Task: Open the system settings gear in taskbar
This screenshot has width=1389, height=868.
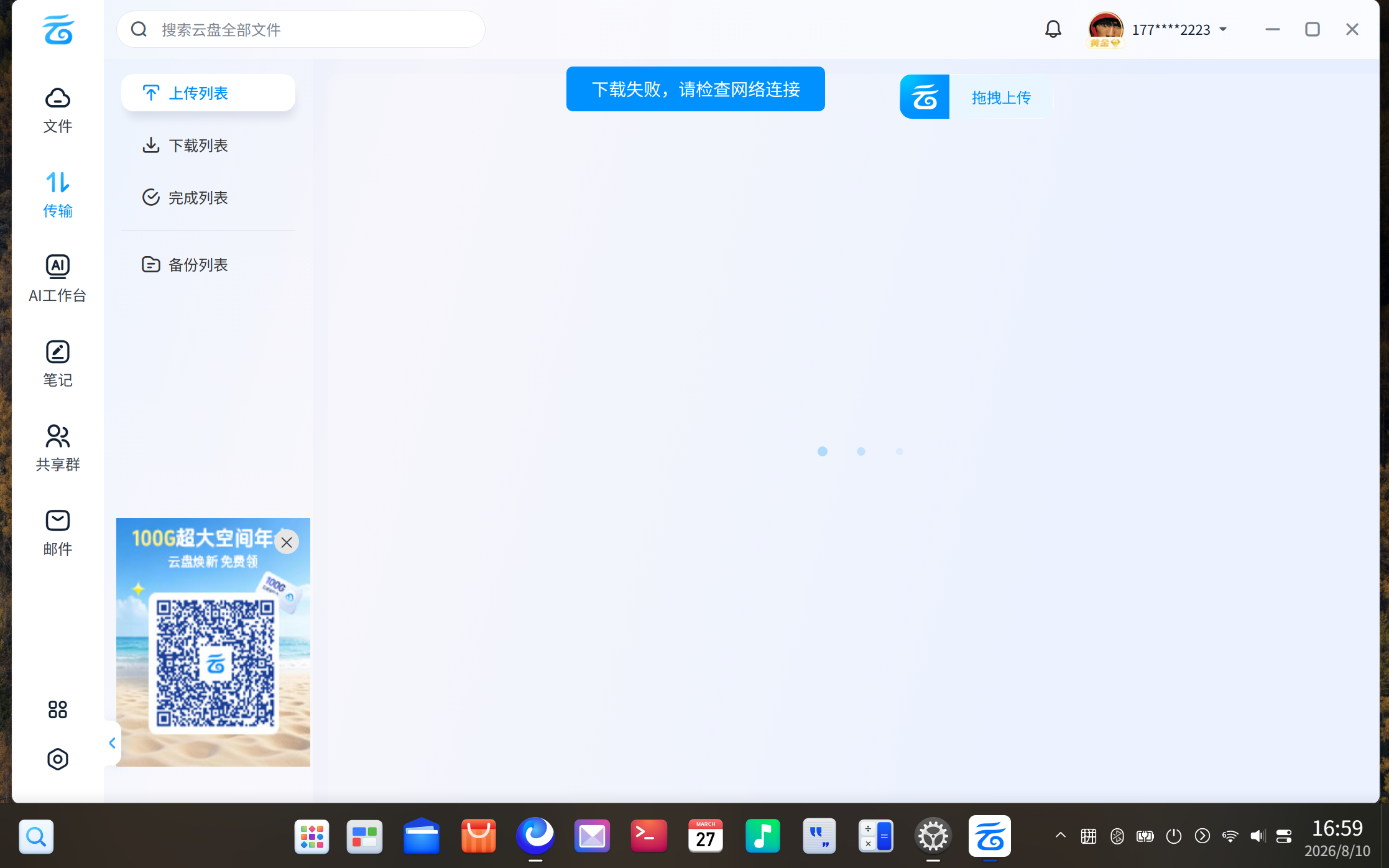Action: coord(933,836)
